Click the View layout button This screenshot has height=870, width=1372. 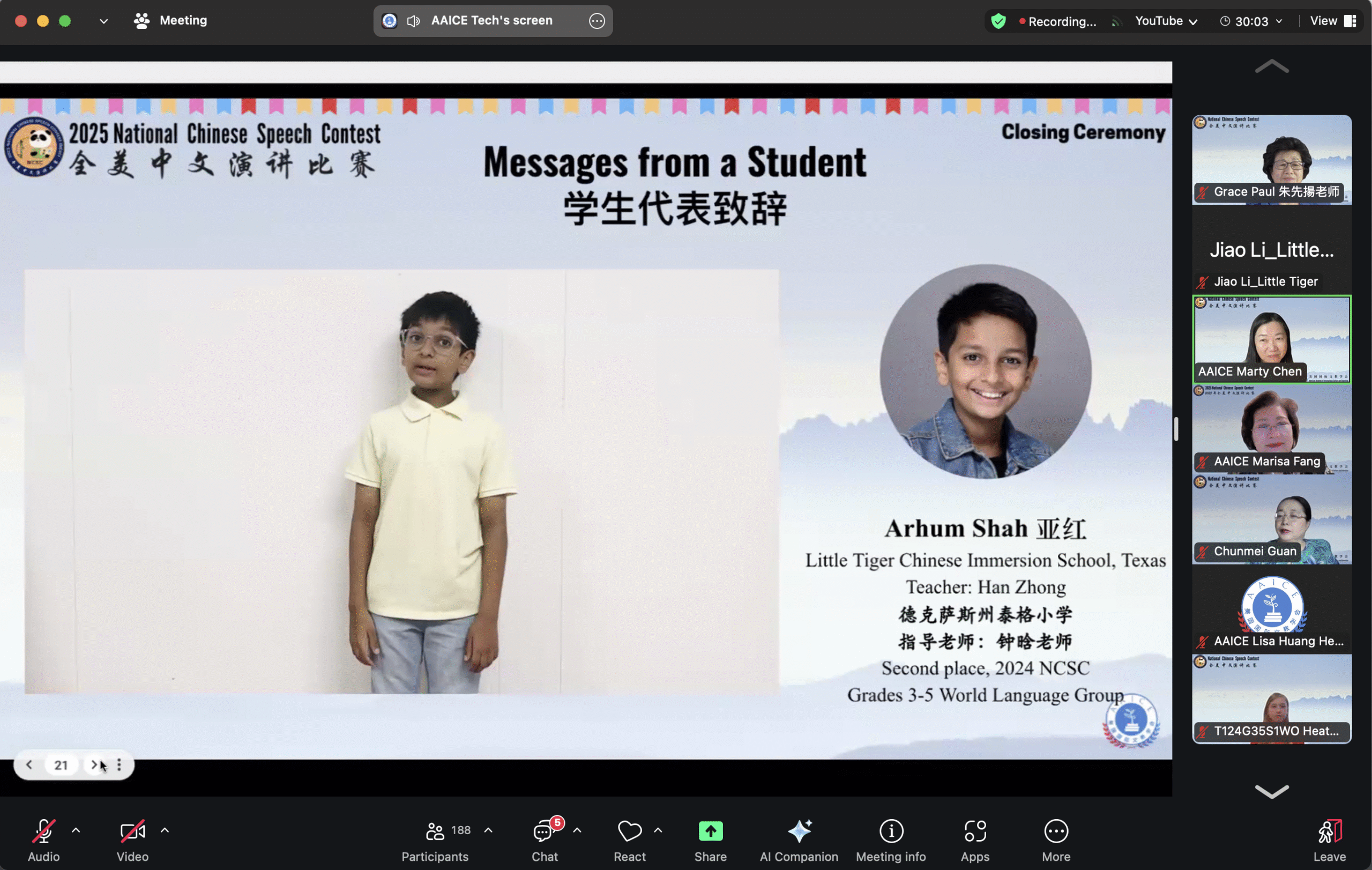click(x=1333, y=21)
